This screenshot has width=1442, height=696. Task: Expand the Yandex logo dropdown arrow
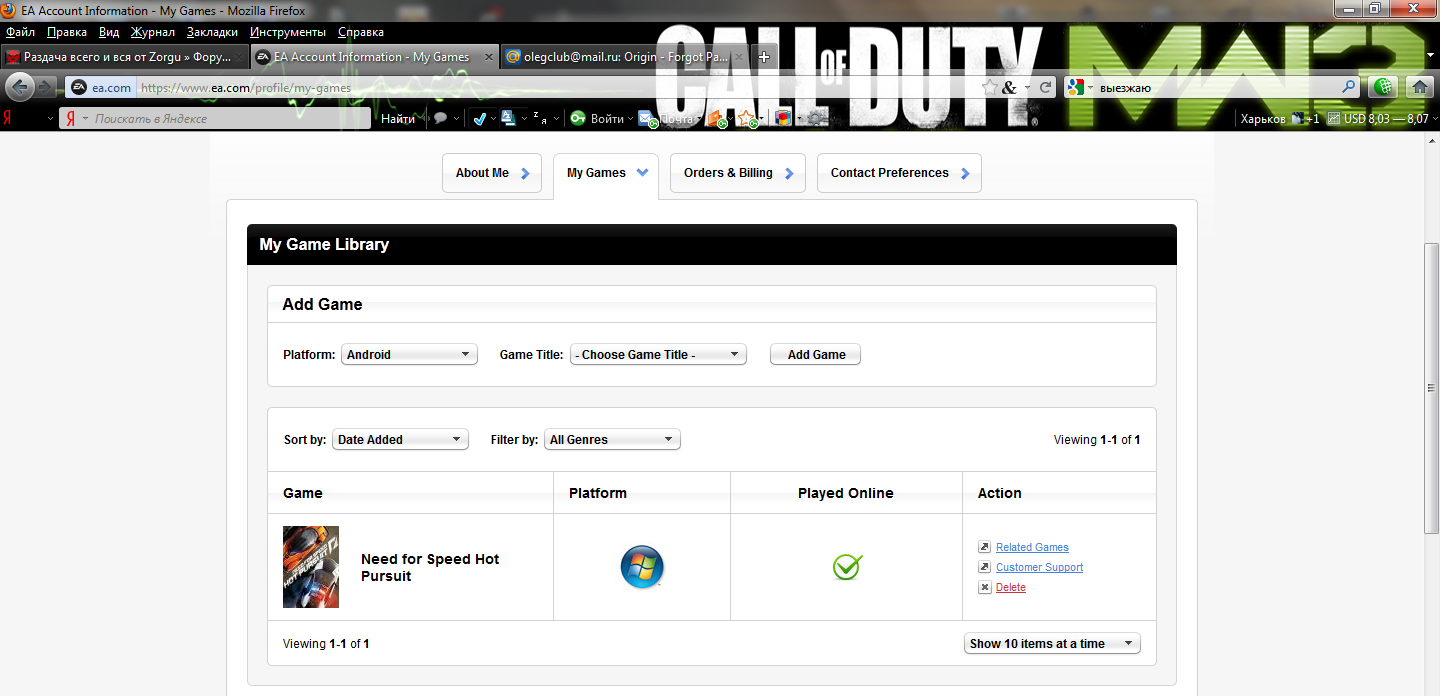(x=51, y=118)
